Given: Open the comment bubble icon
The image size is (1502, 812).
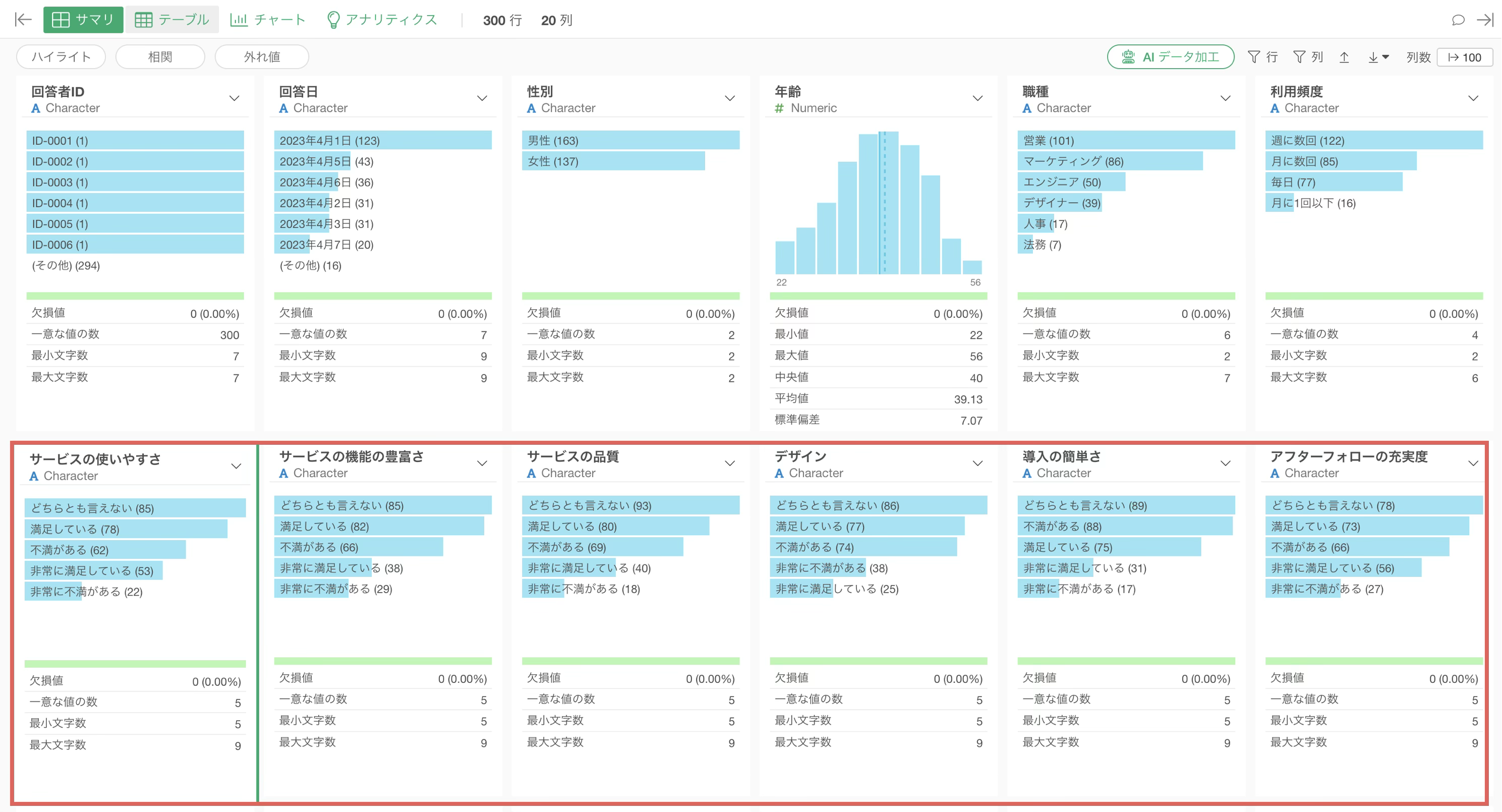Looking at the screenshot, I should pos(1458,20).
